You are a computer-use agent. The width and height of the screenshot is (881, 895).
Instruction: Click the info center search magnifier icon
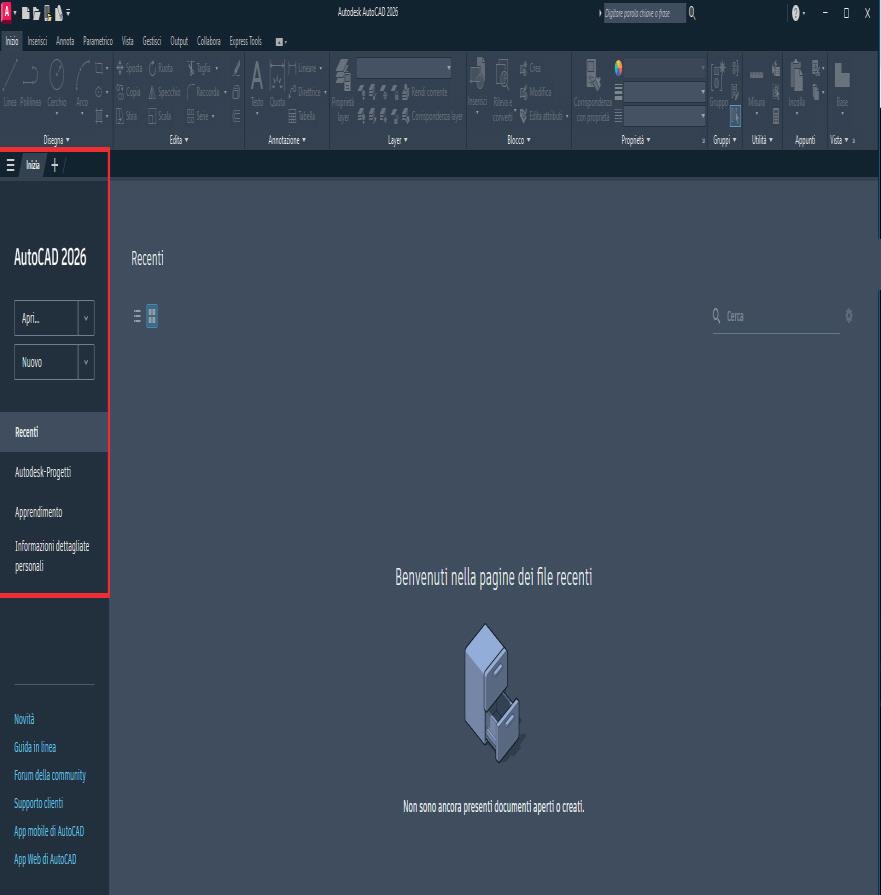point(692,13)
